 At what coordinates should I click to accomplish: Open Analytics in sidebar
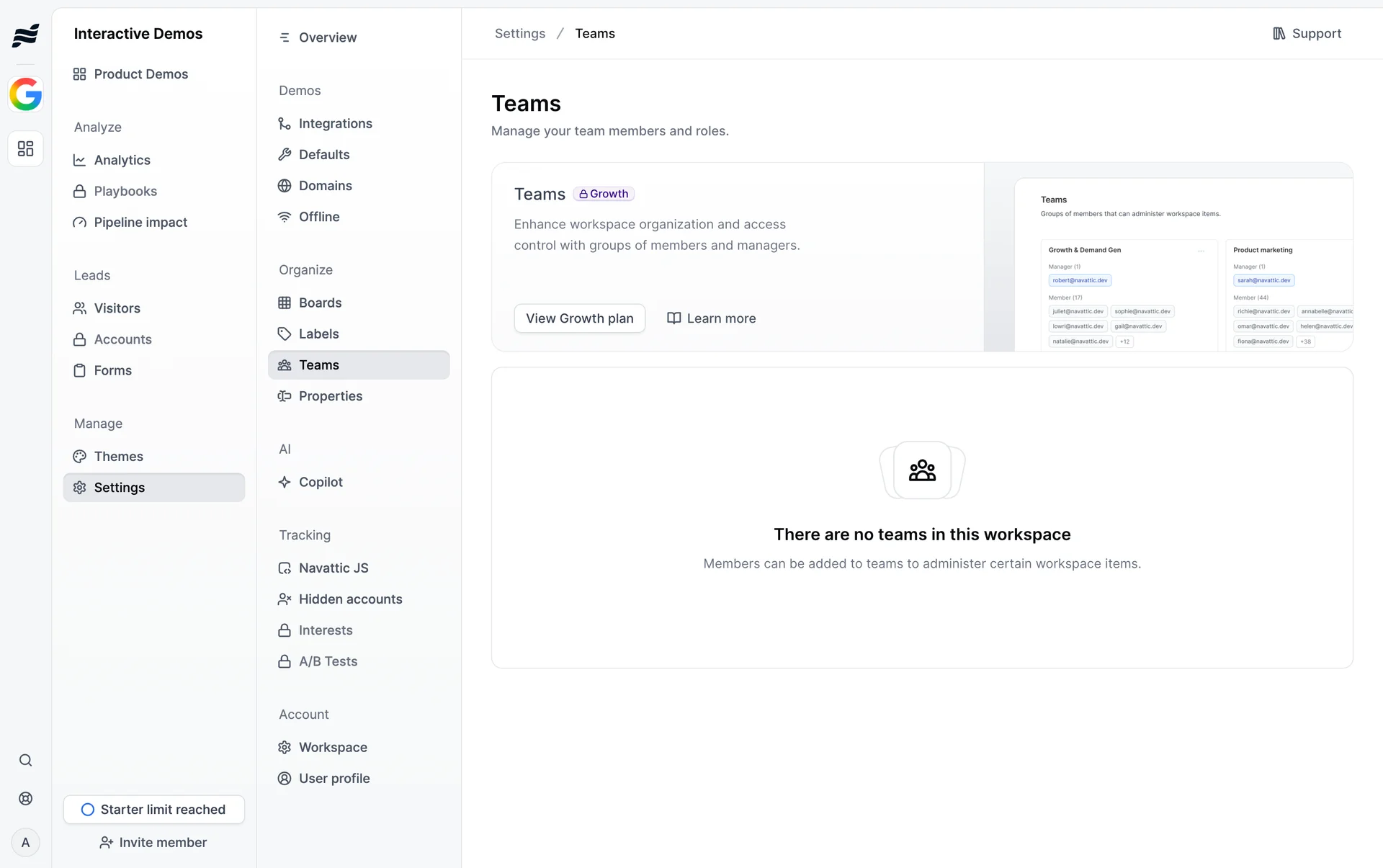coord(122,160)
